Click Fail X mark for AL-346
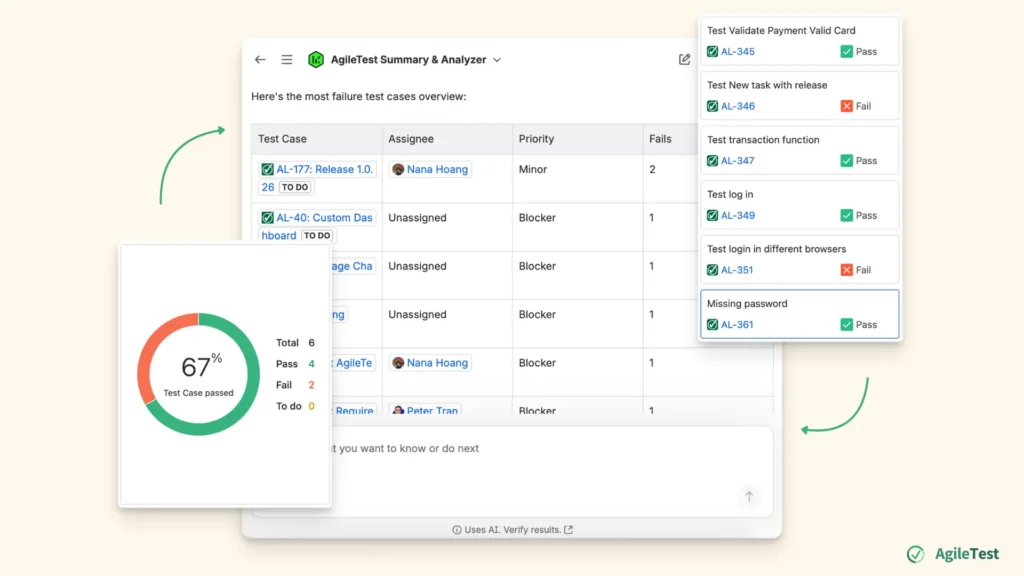The height and width of the screenshot is (576, 1024). [x=846, y=106]
